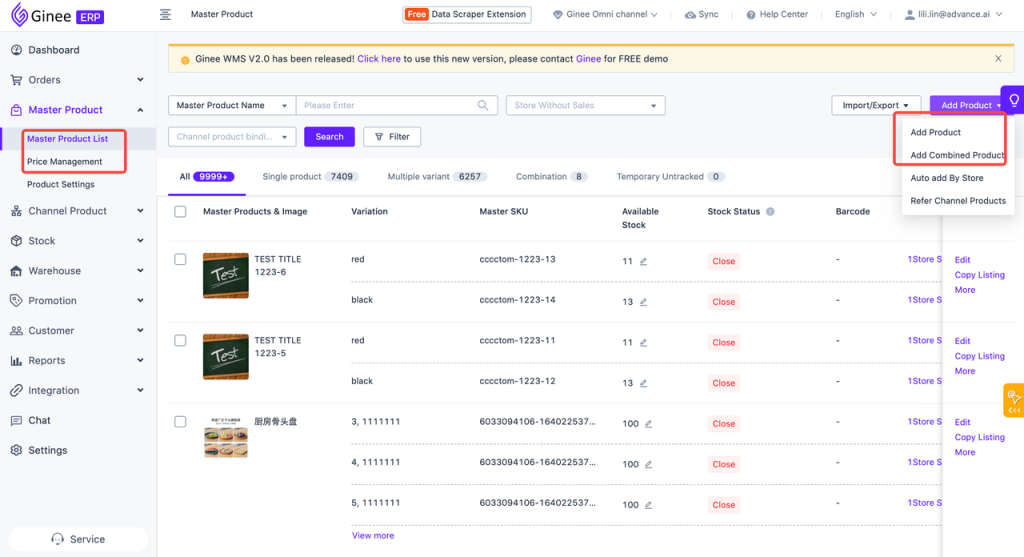Click the Warehouse icon in sidebar
Image resolution: width=1024 pixels, height=557 pixels.
(x=16, y=271)
